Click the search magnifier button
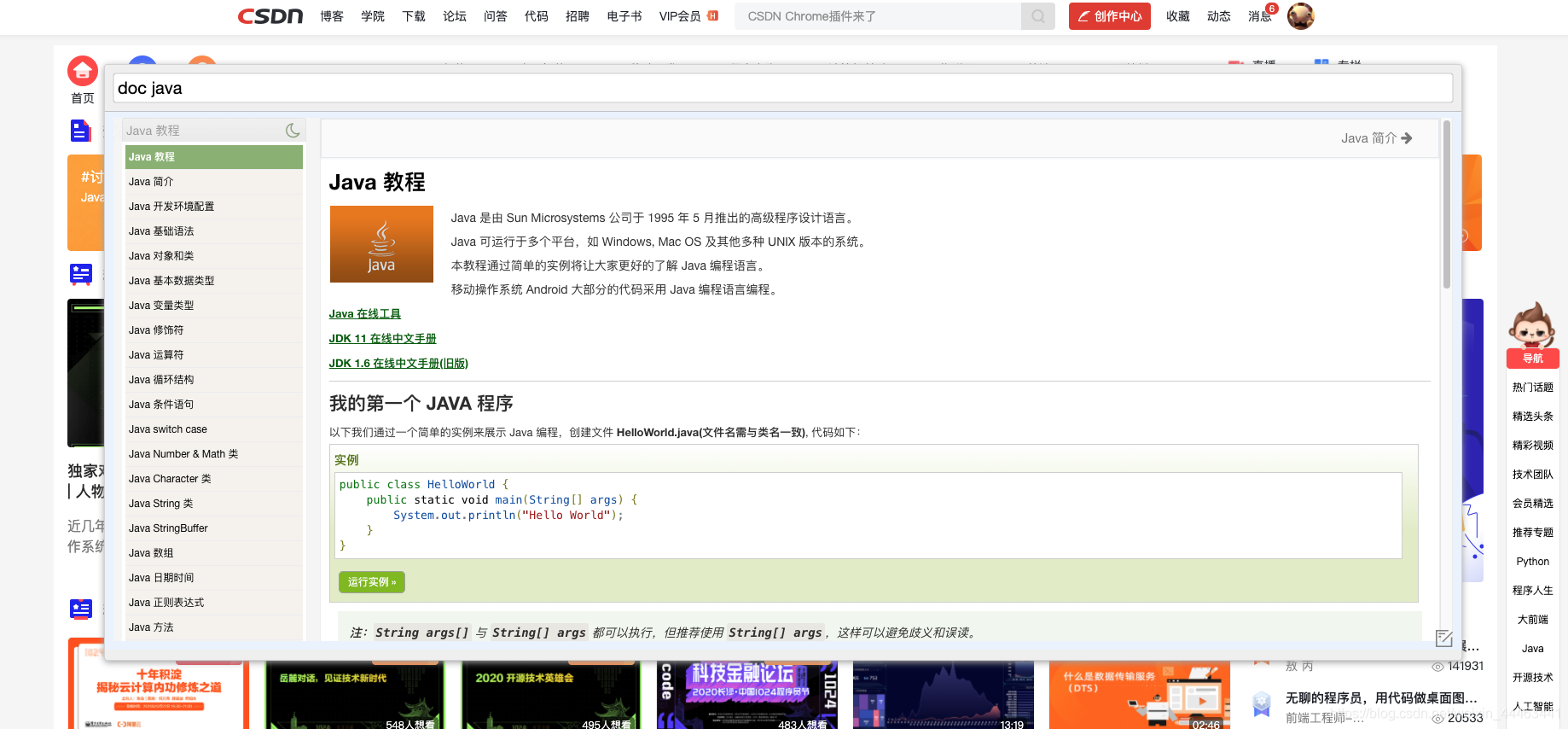1568x729 pixels. click(1037, 16)
